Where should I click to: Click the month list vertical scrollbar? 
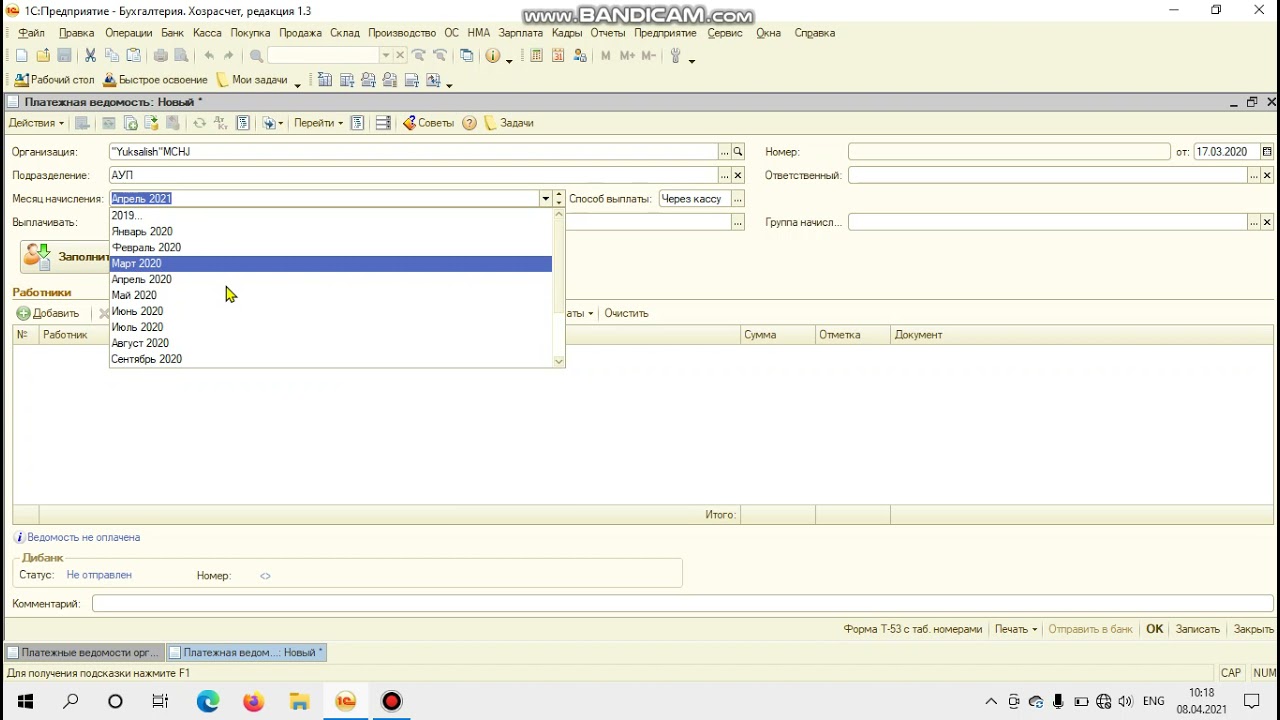coord(559,288)
